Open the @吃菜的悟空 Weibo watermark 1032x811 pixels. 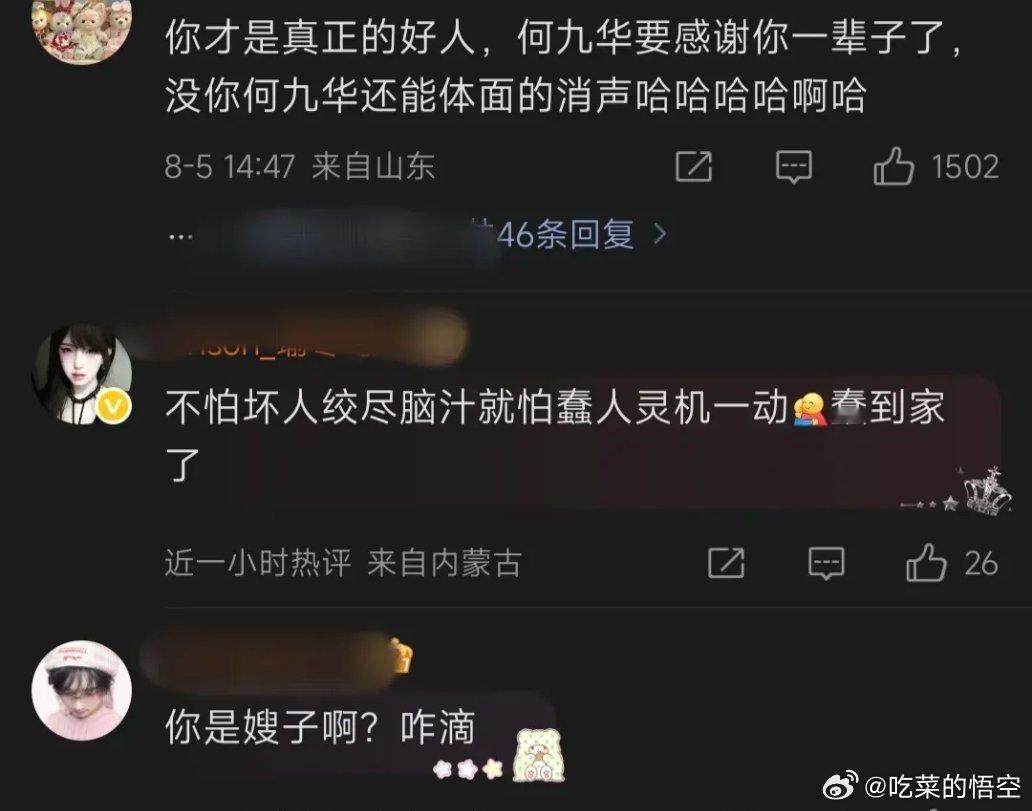[923, 785]
